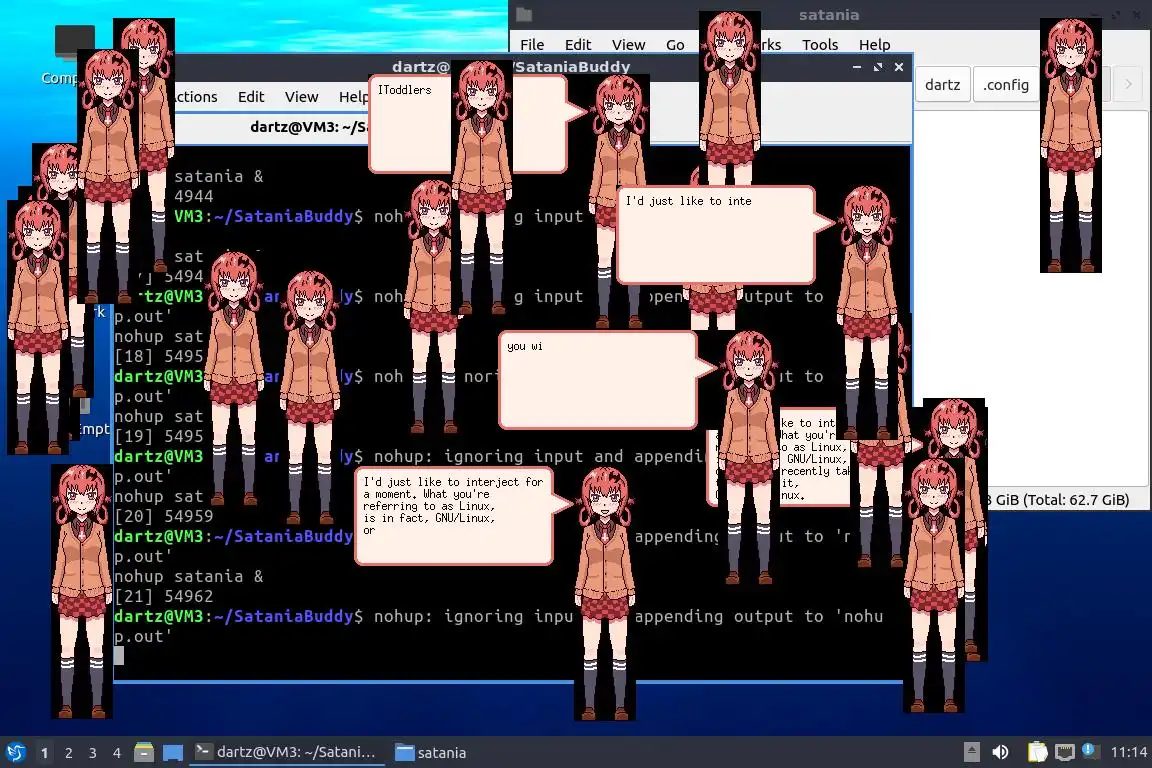
Task: Click the wired network tray icon
Action: click(x=1064, y=752)
